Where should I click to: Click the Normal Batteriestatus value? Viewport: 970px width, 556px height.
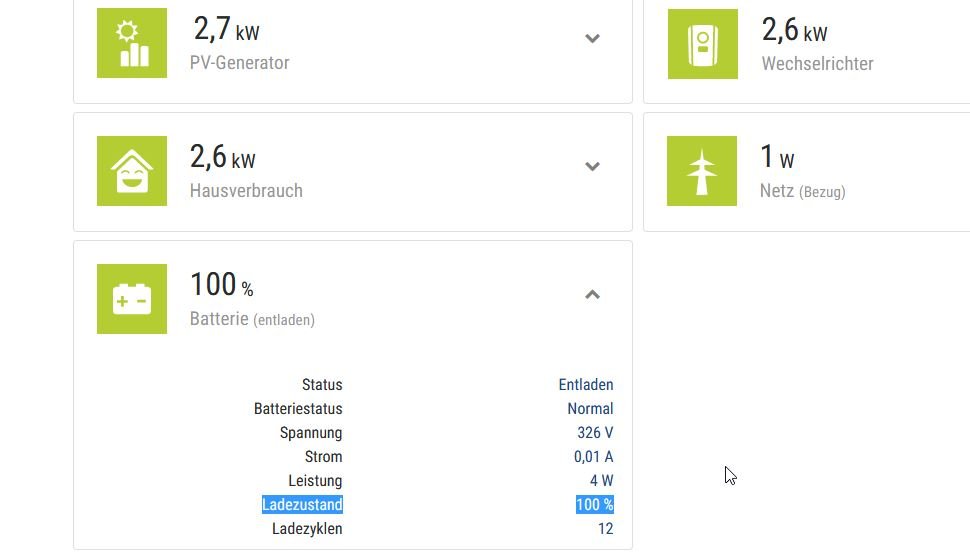[x=590, y=409]
